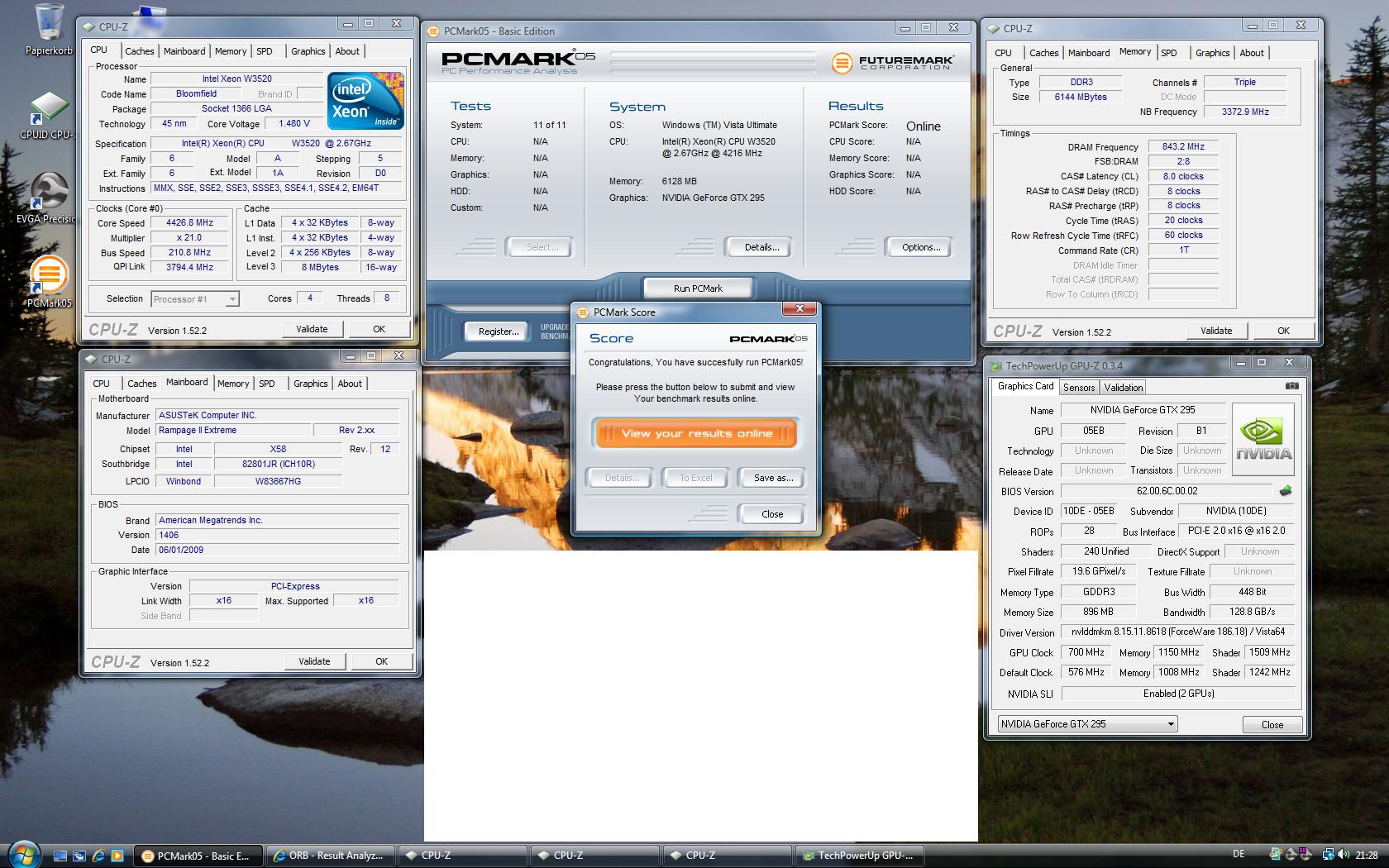The width and height of the screenshot is (1389, 868).
Task: Click the BIOS Date 06/01/2009 field
Action: click(277, 551)
